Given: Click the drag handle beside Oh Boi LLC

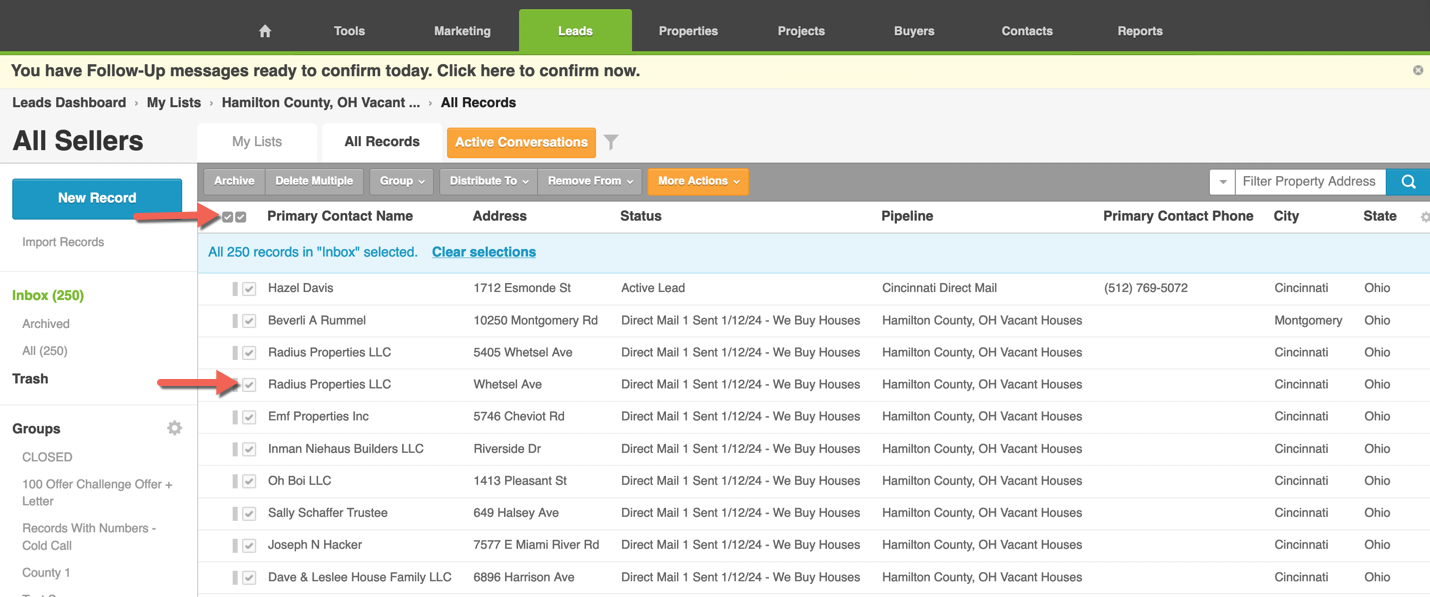Looking at the screenshot, I should pyautogui.click(x=235, y=481).
